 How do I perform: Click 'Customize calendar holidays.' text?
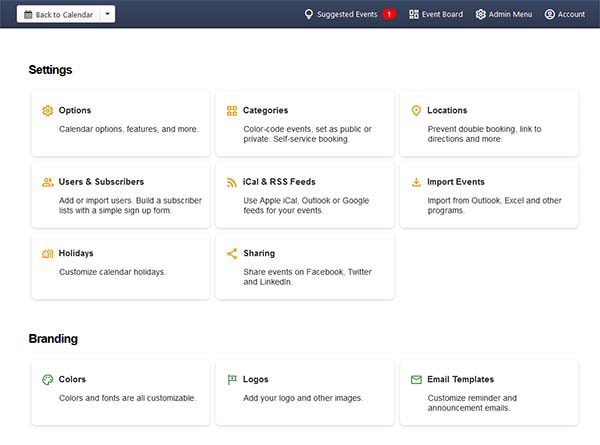pyautogui.click(x=112, y=272)
